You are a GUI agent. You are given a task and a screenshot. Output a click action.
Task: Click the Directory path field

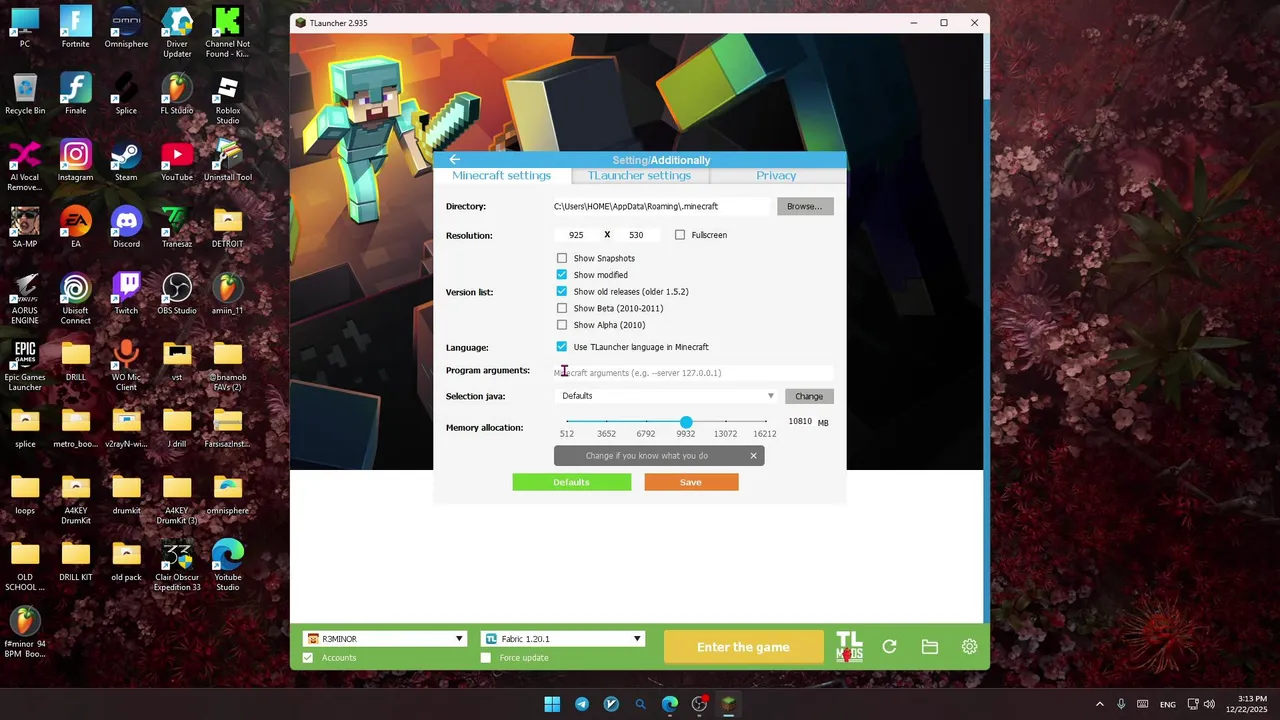(x=662, y=206)
